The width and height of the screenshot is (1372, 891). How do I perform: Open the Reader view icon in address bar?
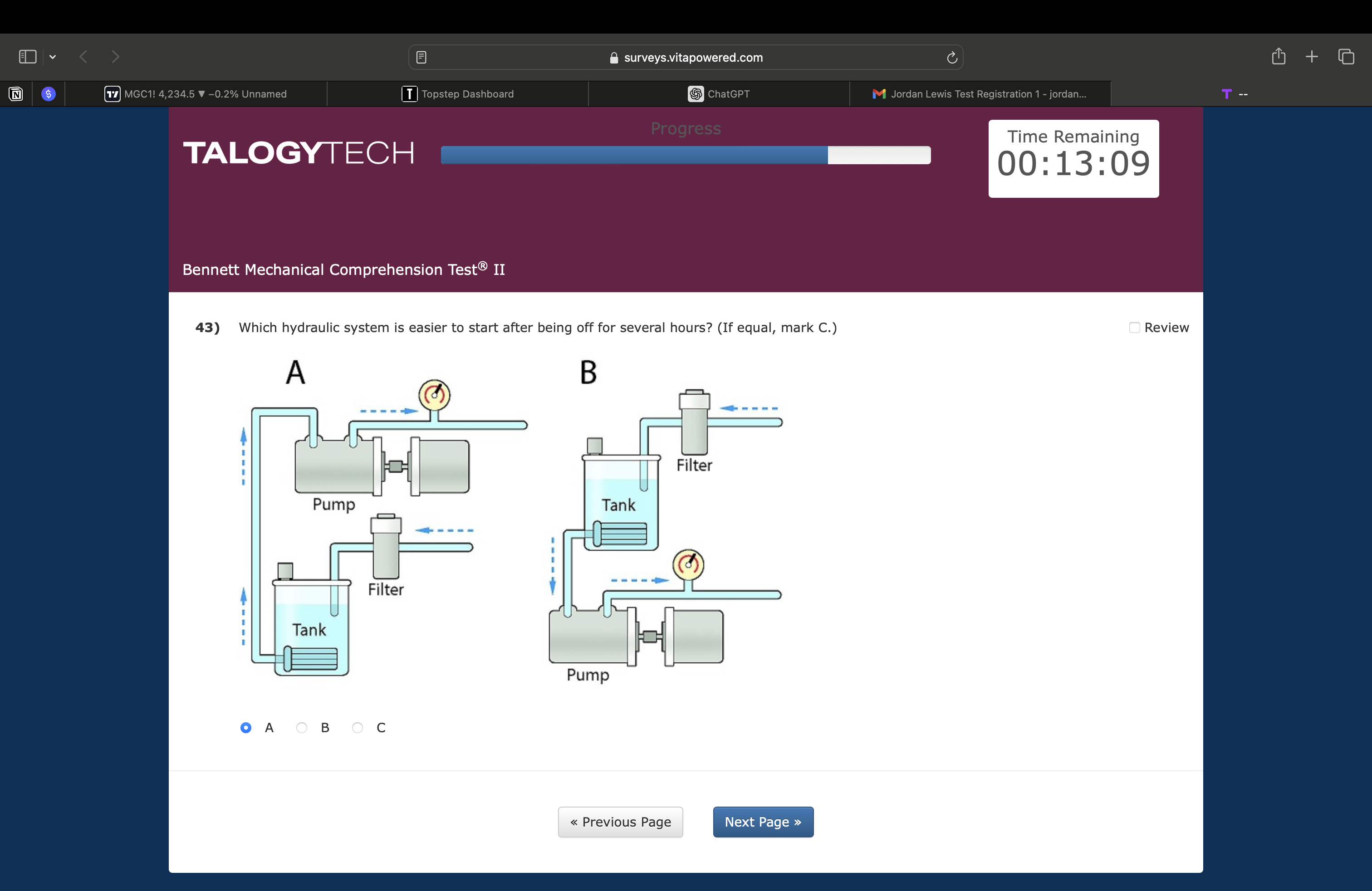point(421,57)
